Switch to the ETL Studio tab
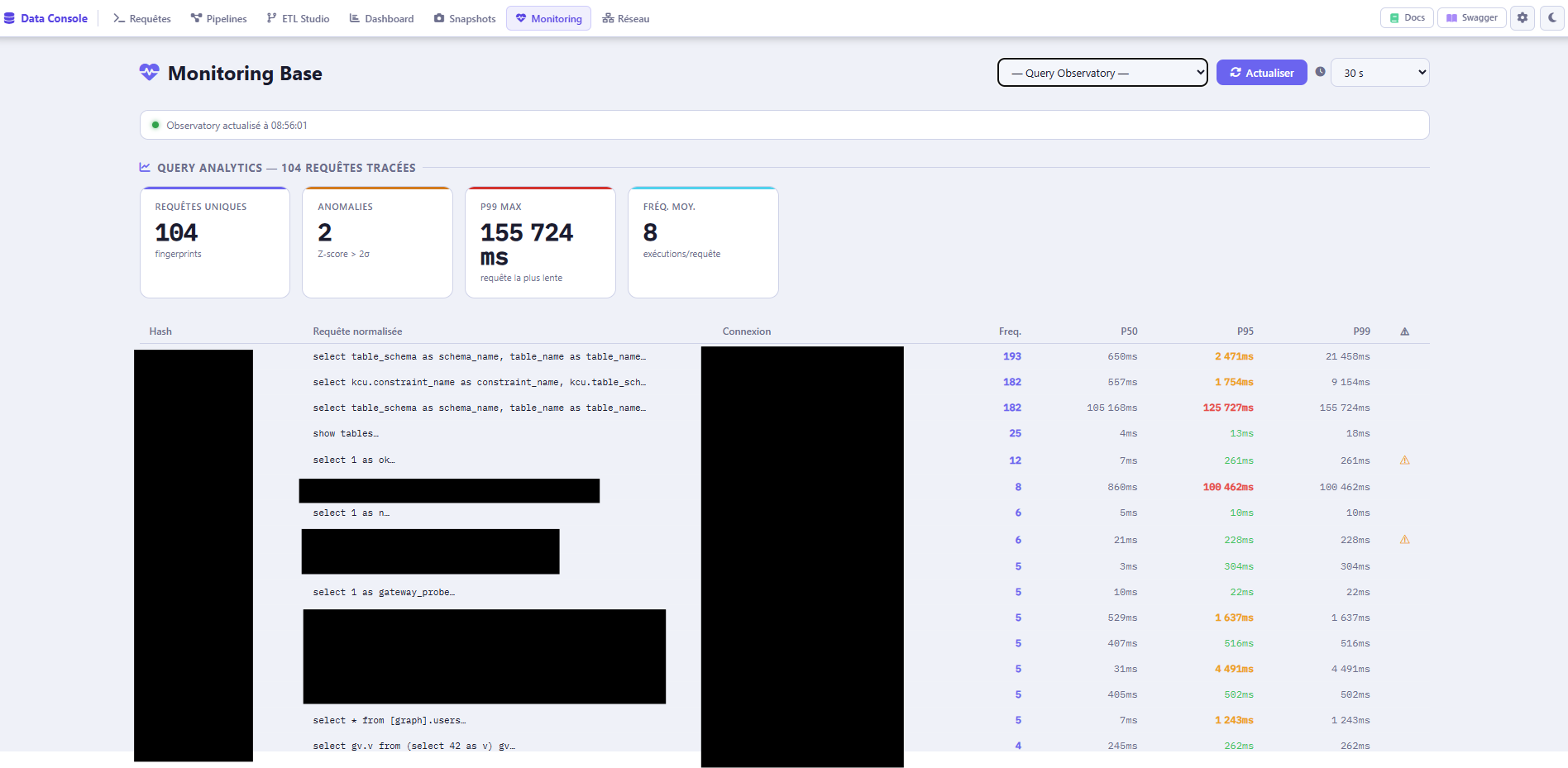The image size is (1568, 768). [298, 18]
